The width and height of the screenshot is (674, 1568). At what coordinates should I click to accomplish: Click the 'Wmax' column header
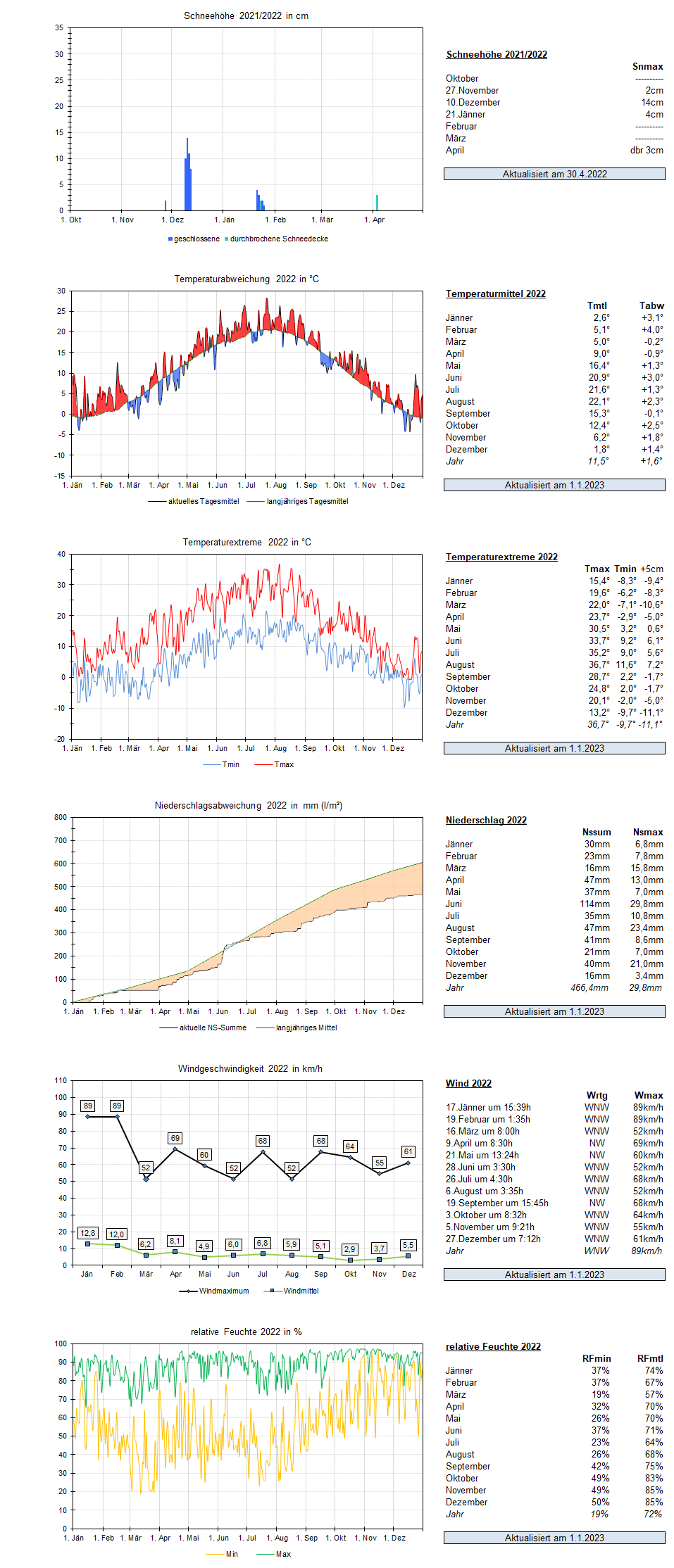(x=649, y=1095)
